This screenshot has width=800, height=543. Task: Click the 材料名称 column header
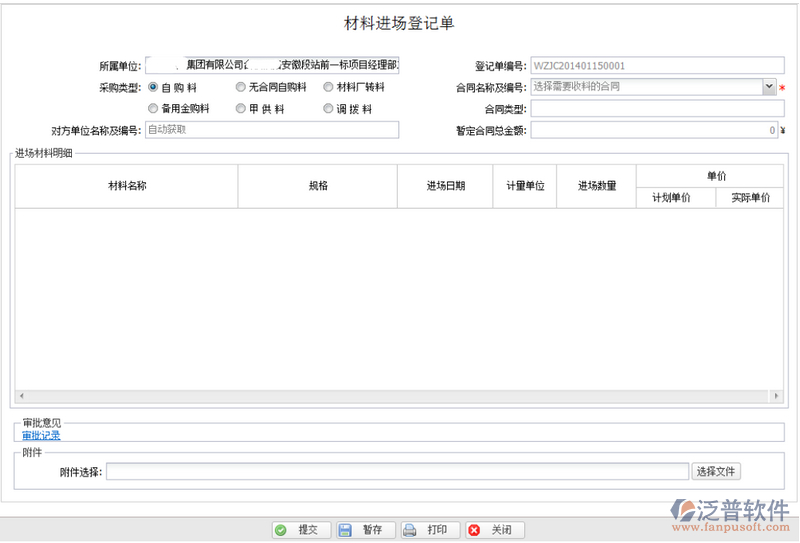tap(127, 186)
